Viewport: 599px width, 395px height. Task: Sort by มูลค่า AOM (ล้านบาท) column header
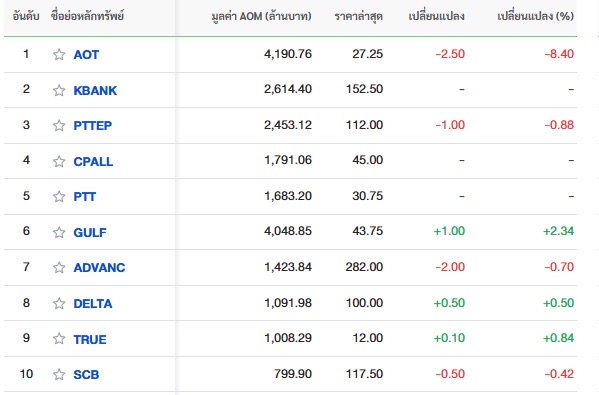[261, 16]
